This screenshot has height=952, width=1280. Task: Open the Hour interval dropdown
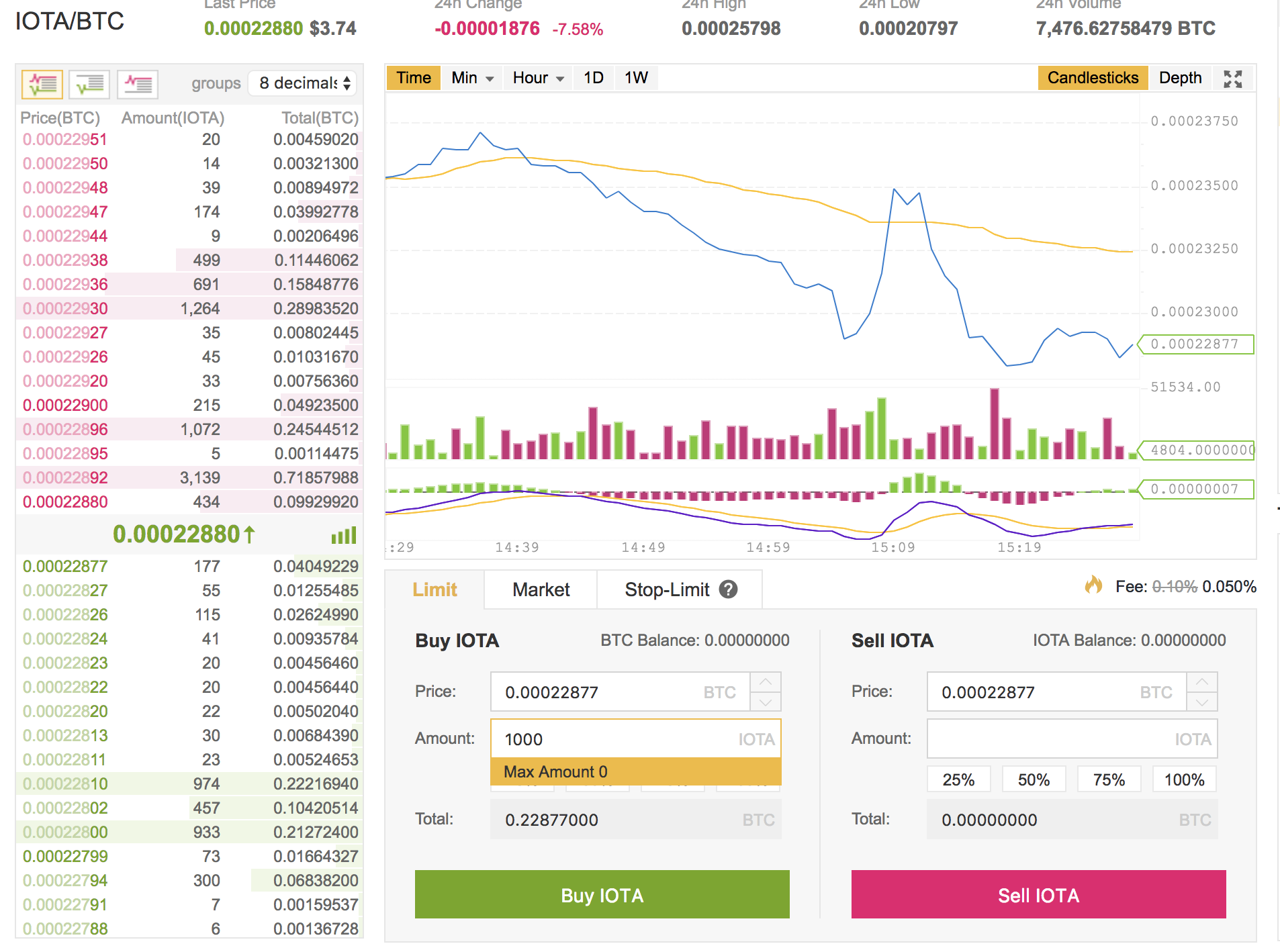tap(538, 78)
